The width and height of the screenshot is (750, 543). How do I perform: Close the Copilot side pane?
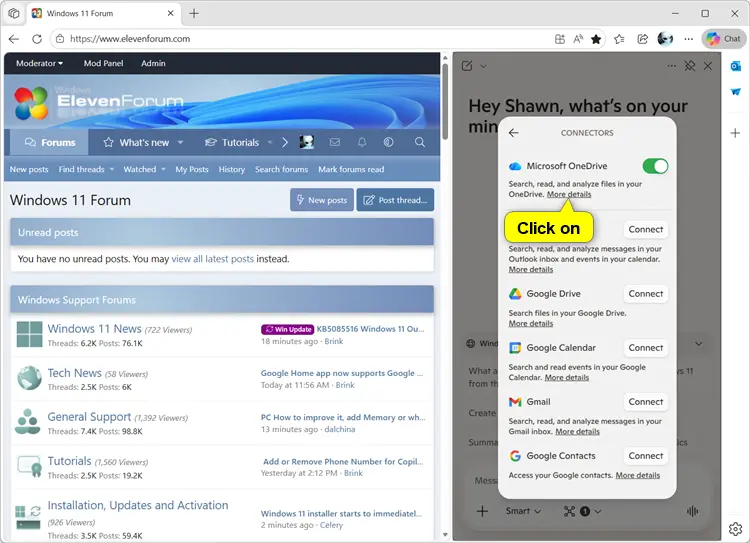708,66
